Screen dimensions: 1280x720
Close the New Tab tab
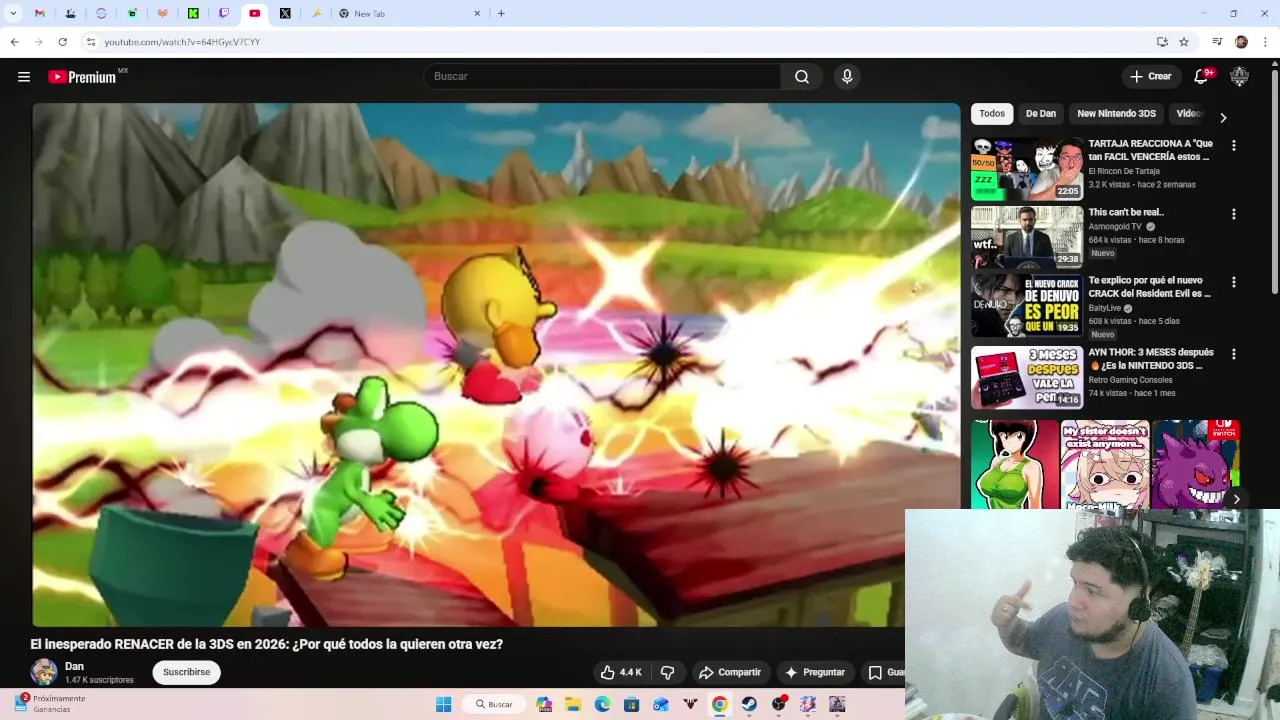coord(477,13)
